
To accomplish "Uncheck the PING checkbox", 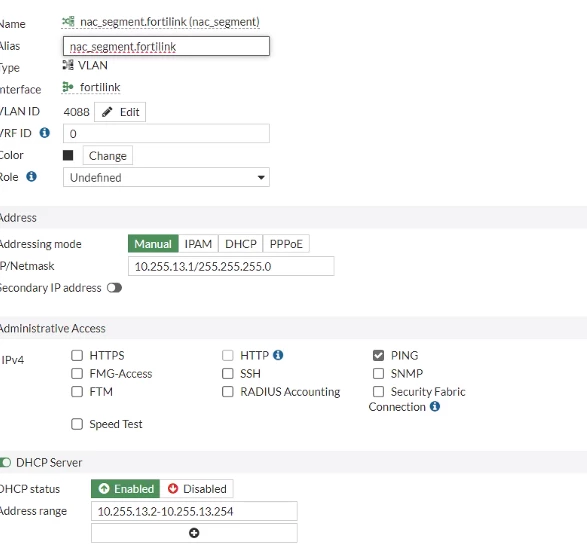I will pos(378,355).
